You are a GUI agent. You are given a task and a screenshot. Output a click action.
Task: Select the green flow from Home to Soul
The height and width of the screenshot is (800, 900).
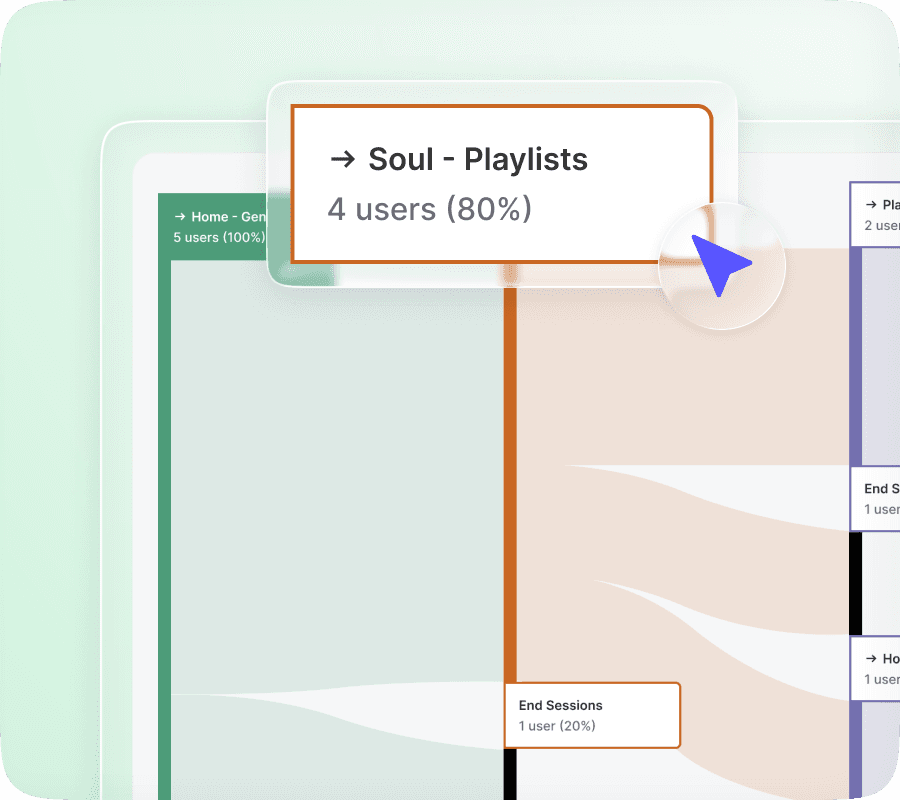[338, 476]
